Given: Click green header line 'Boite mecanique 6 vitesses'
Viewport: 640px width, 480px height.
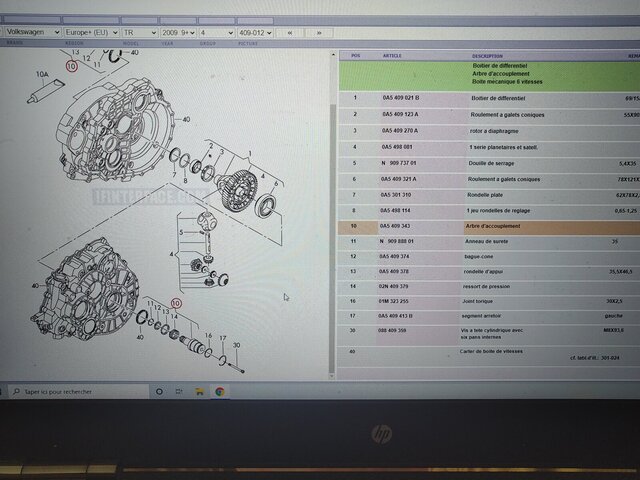Looking at the screenshot, I should coord(507,82).
